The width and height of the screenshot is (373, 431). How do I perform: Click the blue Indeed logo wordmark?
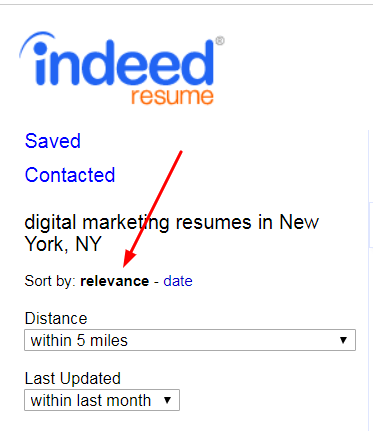124,62
